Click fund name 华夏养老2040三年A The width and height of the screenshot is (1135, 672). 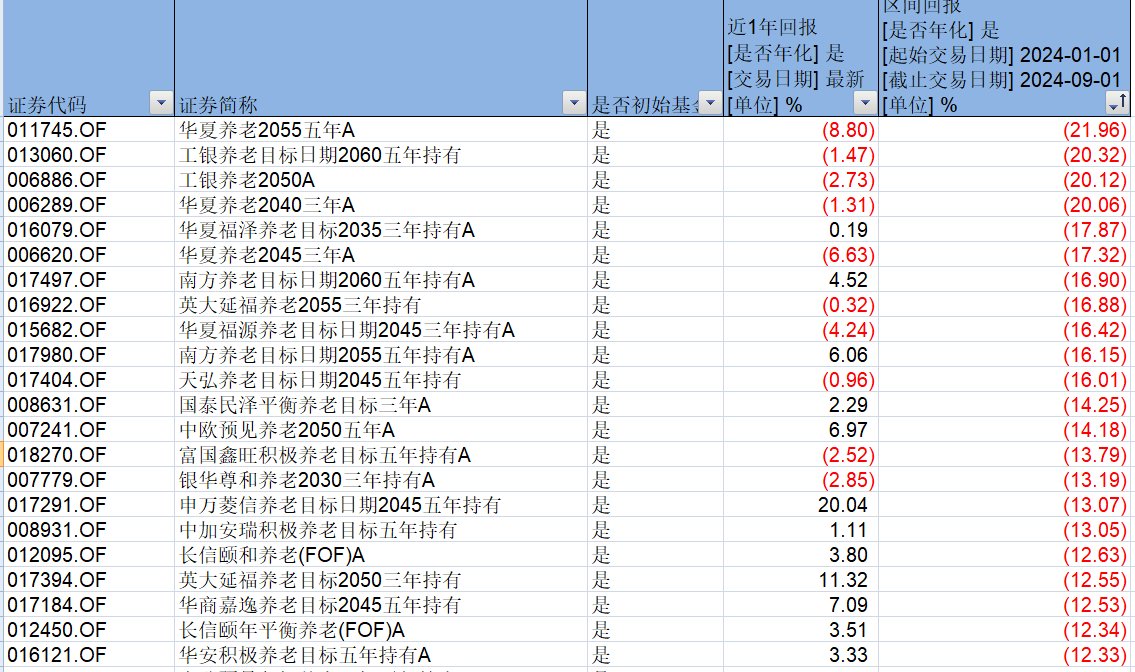(x=267, y=205)
